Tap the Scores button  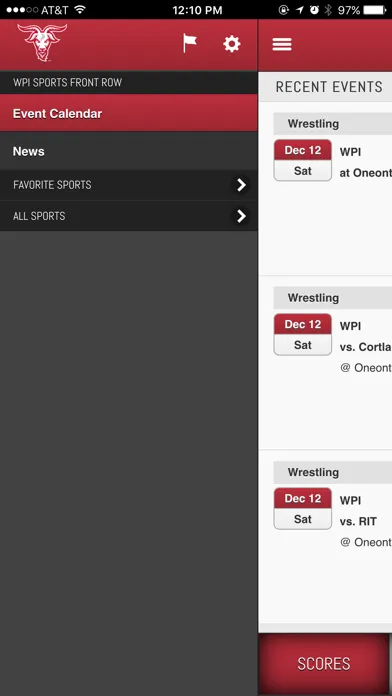324,664
